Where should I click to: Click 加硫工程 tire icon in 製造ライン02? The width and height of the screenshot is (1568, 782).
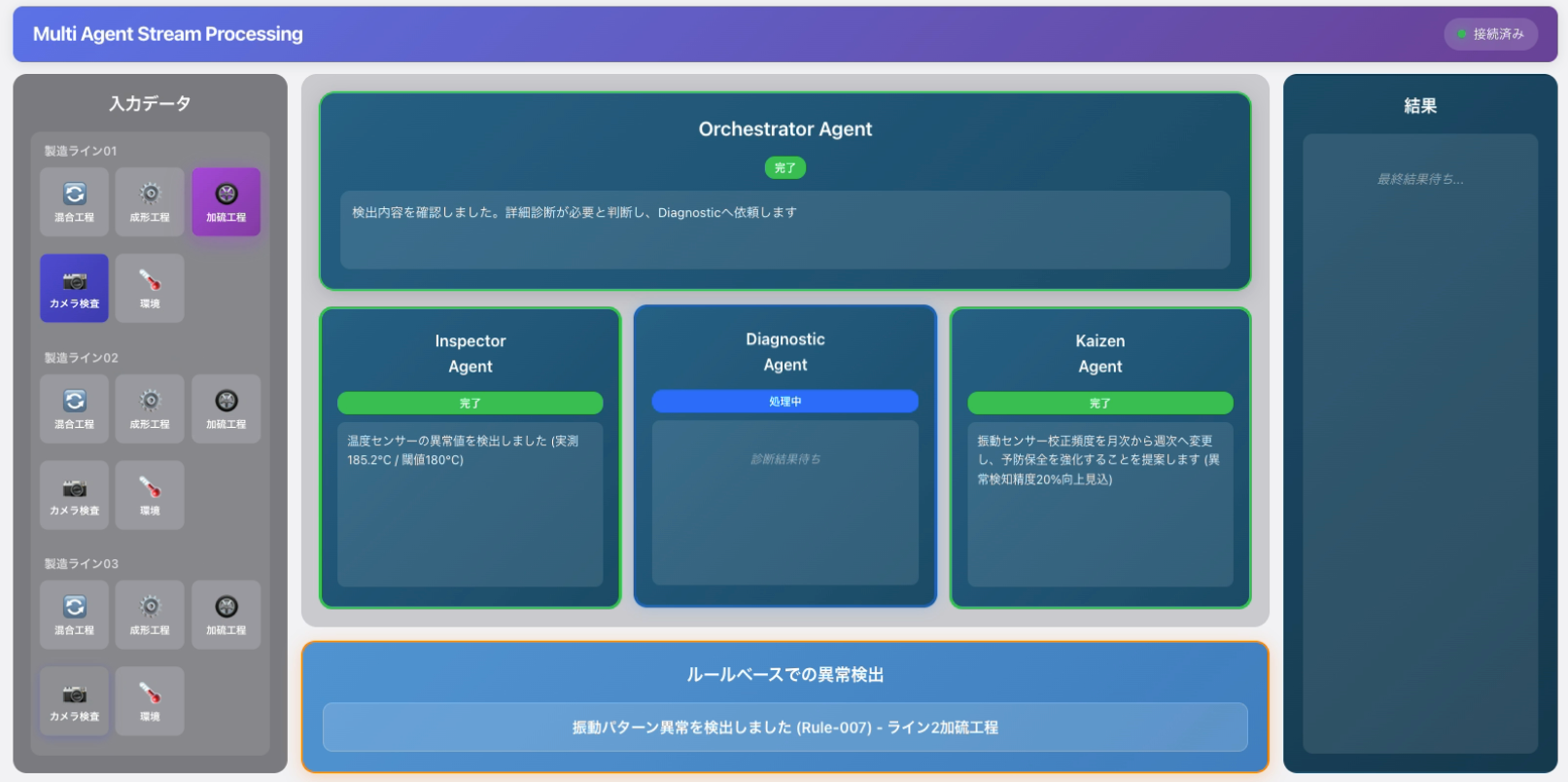(x=226, y=409)
